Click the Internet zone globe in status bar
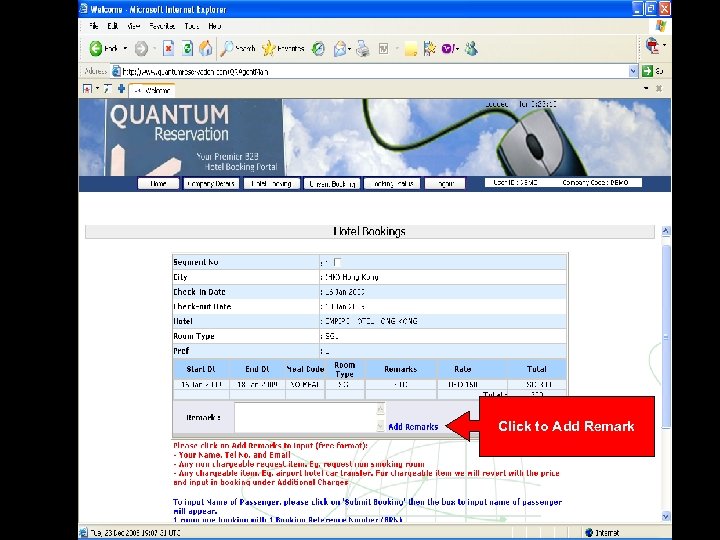Screen dimensions: 720x540 pos(589,533)
